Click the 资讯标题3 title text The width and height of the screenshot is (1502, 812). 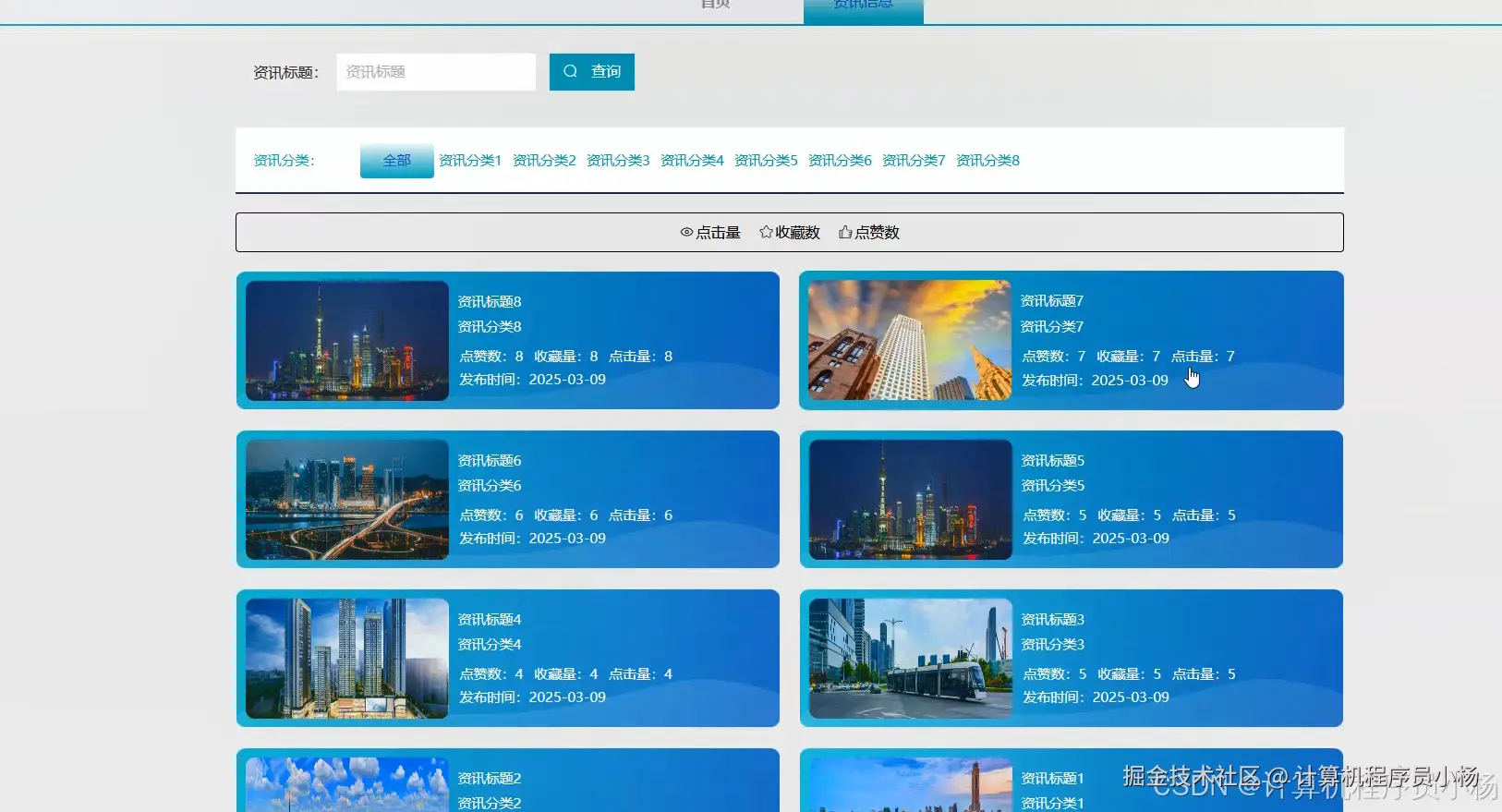1053,620
